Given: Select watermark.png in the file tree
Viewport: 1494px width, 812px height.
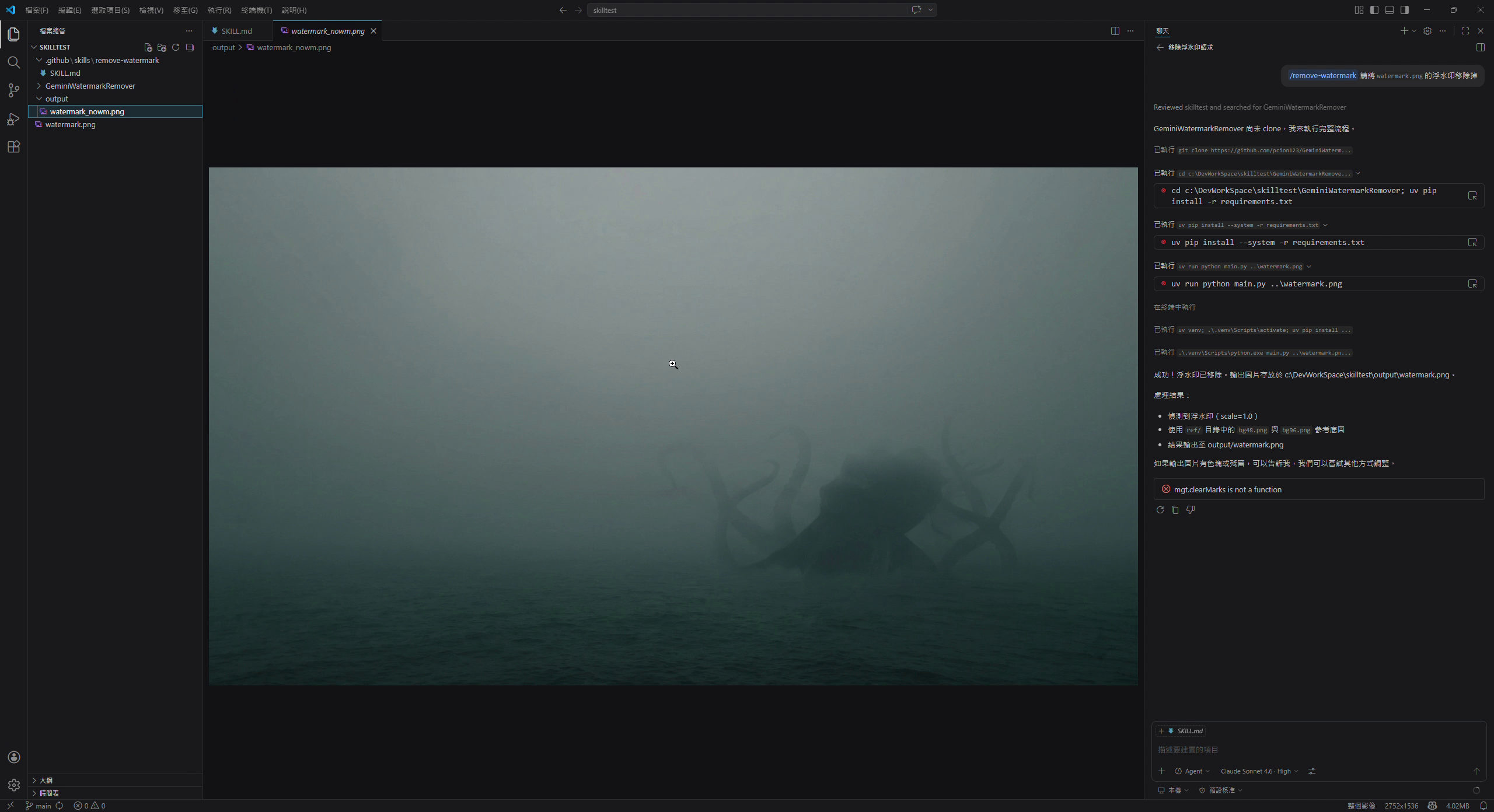Looking at the screenshot, I should [70, 124].
